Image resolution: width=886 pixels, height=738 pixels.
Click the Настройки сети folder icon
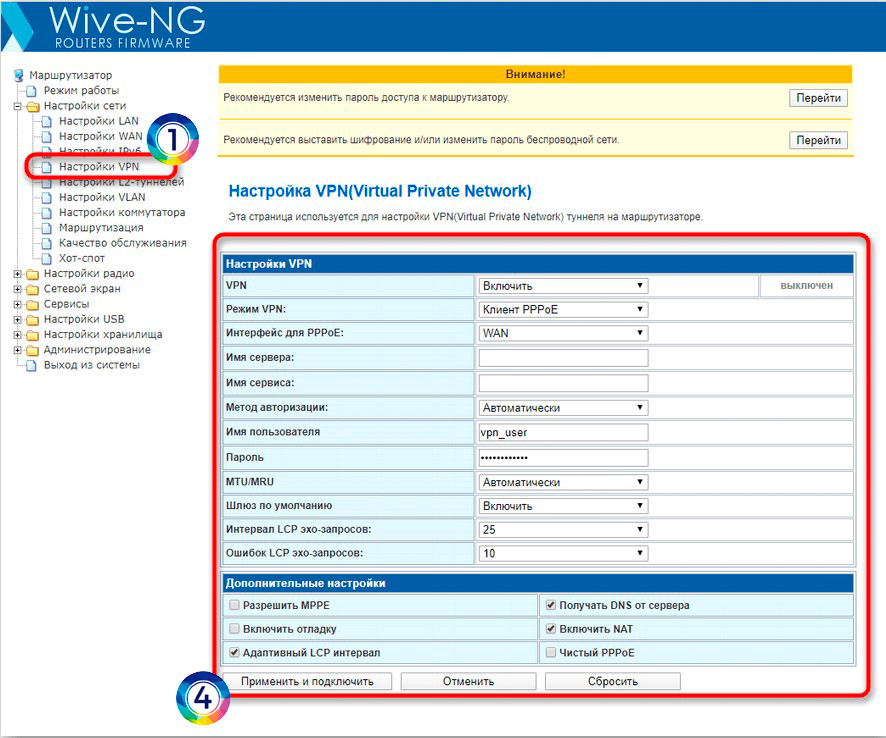33,106
